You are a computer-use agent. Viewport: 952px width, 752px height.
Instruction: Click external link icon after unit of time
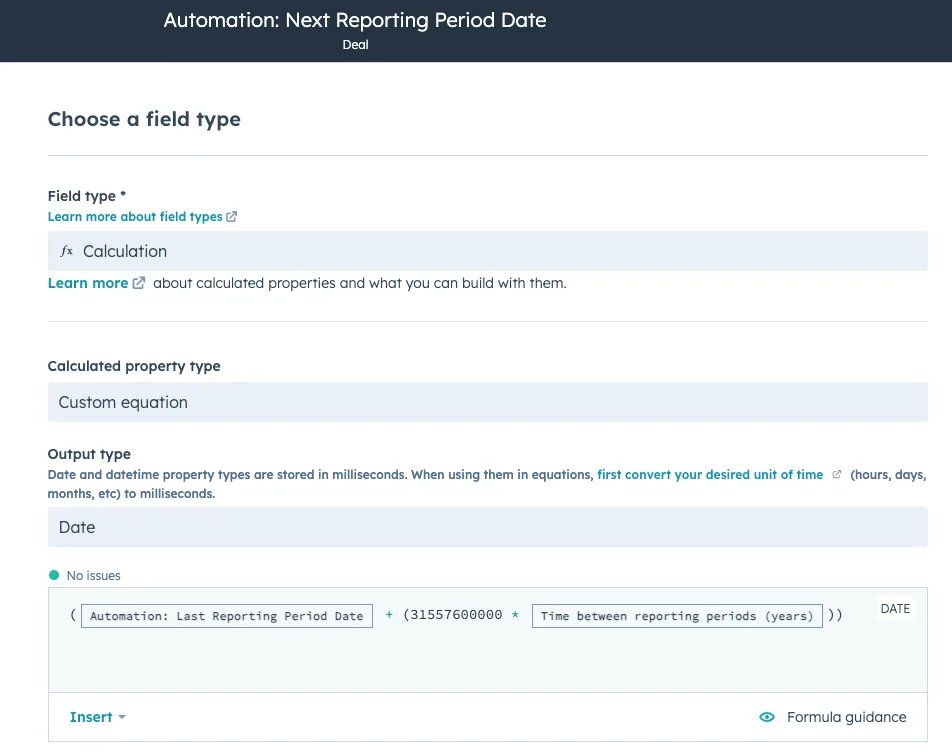pyautogui.click(x=837, y=475)
